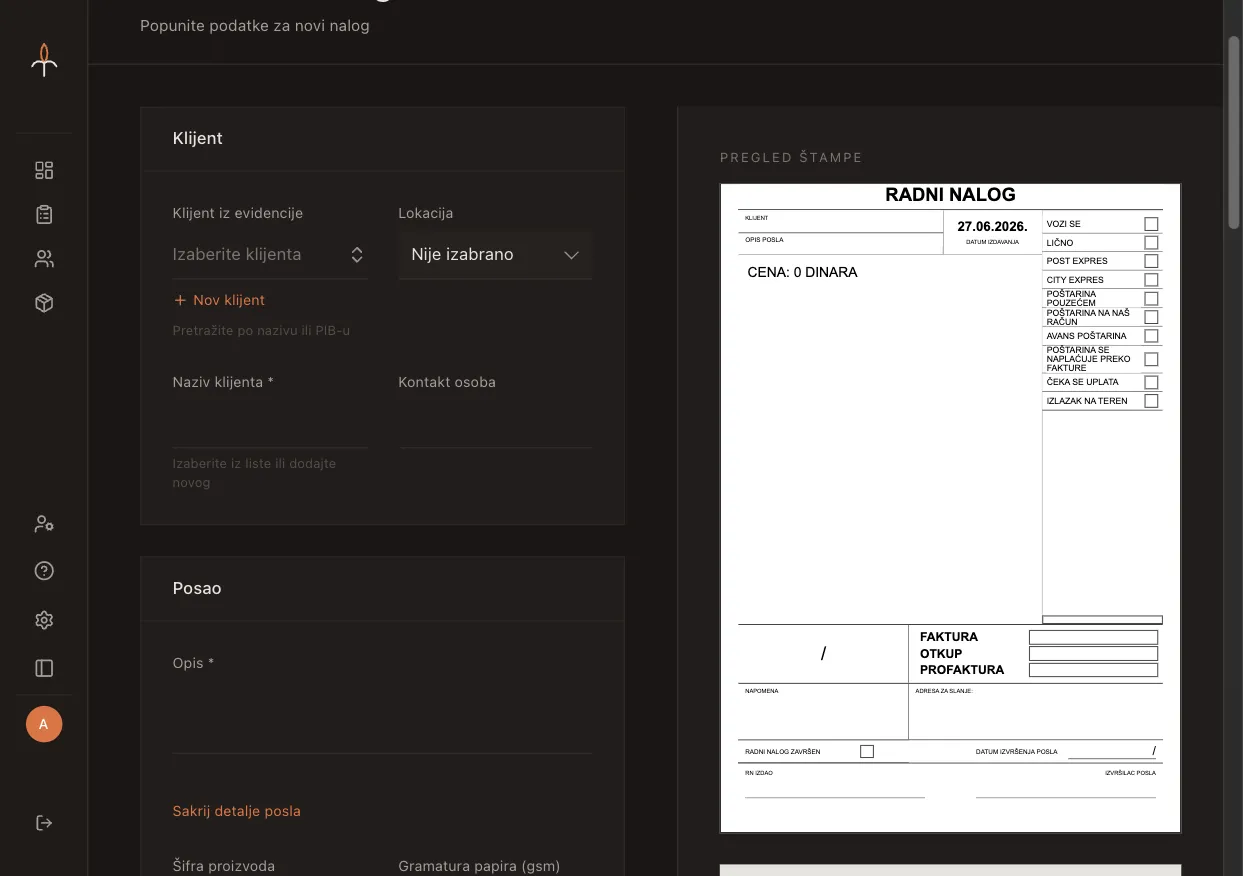Open the products box icon in sidebar
Screen dimensions: 1243x876
tap(44, 303)
